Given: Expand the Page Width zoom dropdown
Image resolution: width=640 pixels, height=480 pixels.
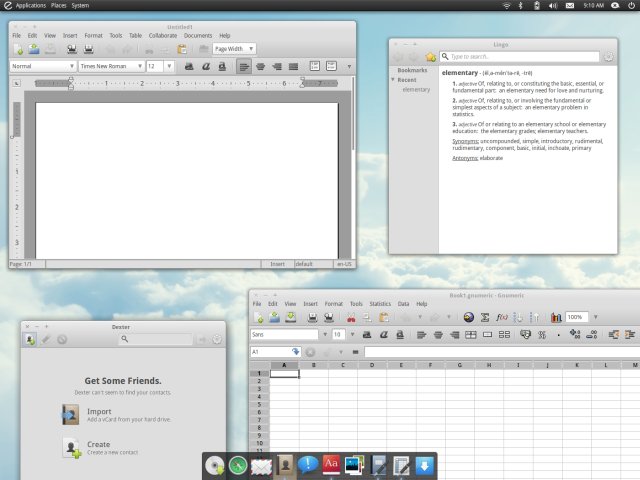Looking at the screenshot, I should pyautogui.click(x=234, y=48).
